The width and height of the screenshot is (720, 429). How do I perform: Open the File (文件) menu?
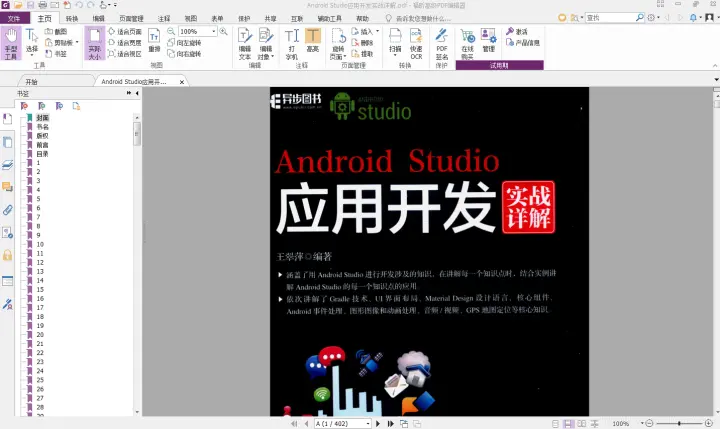coord(14,18)
